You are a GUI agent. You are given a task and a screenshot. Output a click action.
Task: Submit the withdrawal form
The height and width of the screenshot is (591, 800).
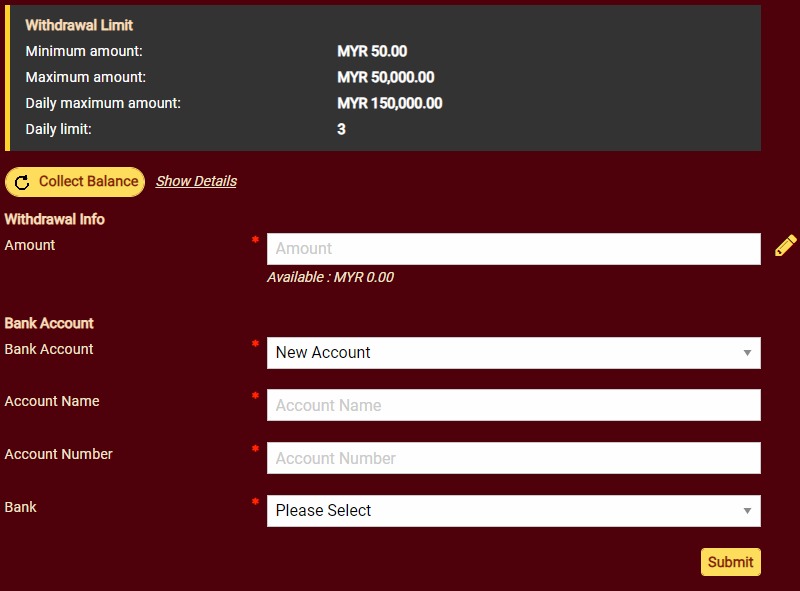(731, 562)
